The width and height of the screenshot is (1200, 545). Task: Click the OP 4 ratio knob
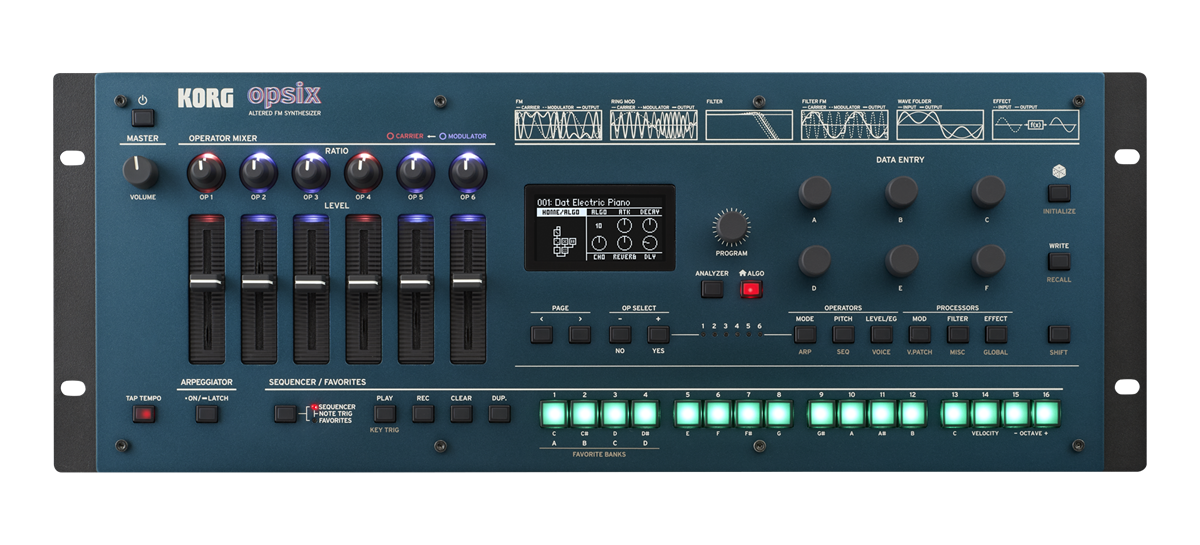363,173
